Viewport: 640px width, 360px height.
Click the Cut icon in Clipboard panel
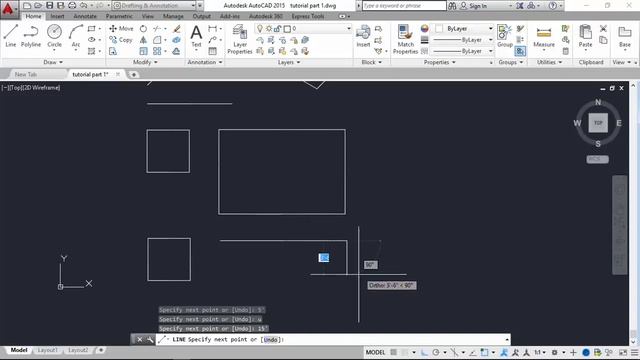pos(603,29)
